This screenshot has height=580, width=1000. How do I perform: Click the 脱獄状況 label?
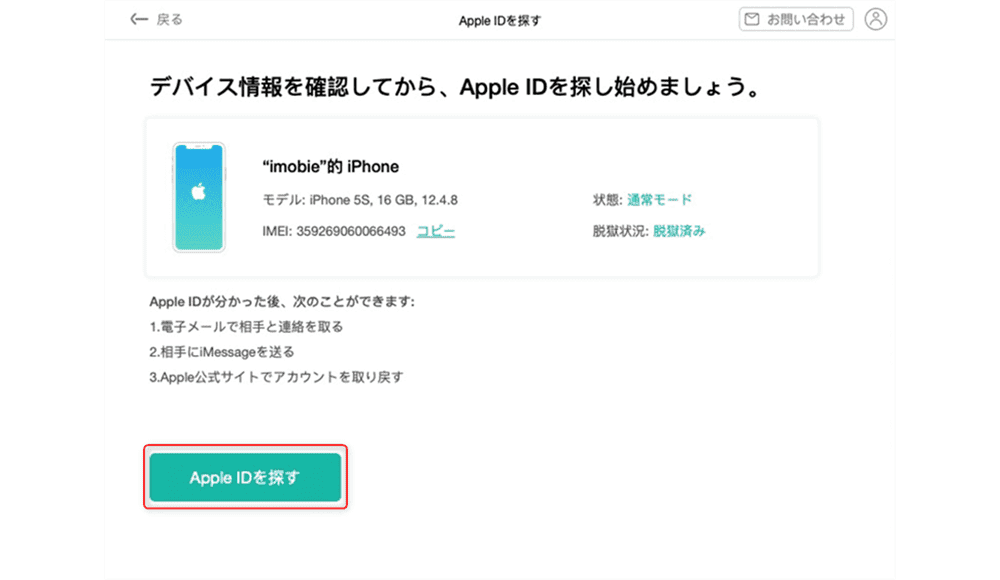[x=620, y=231]
